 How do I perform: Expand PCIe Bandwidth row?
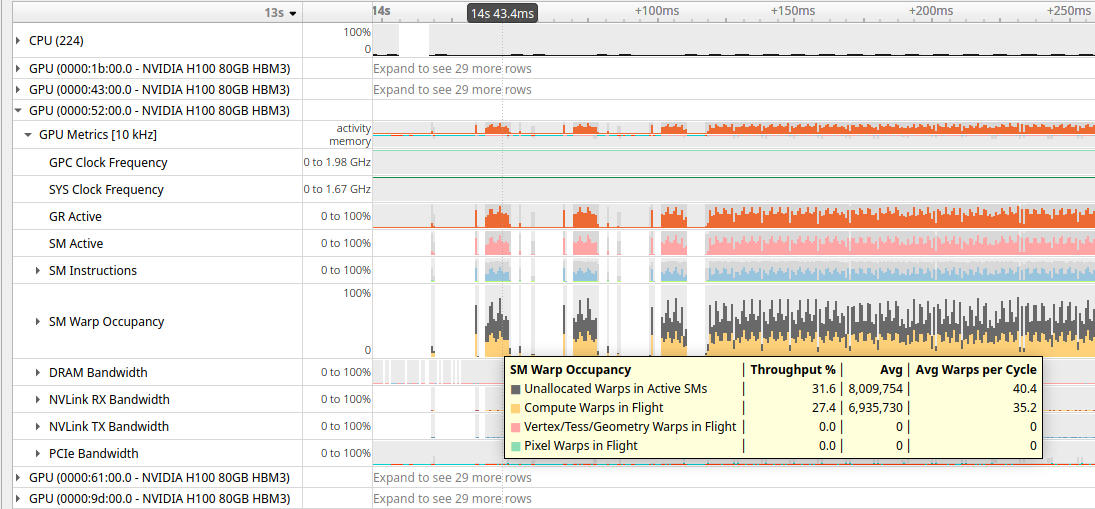[x=38, y=453]
